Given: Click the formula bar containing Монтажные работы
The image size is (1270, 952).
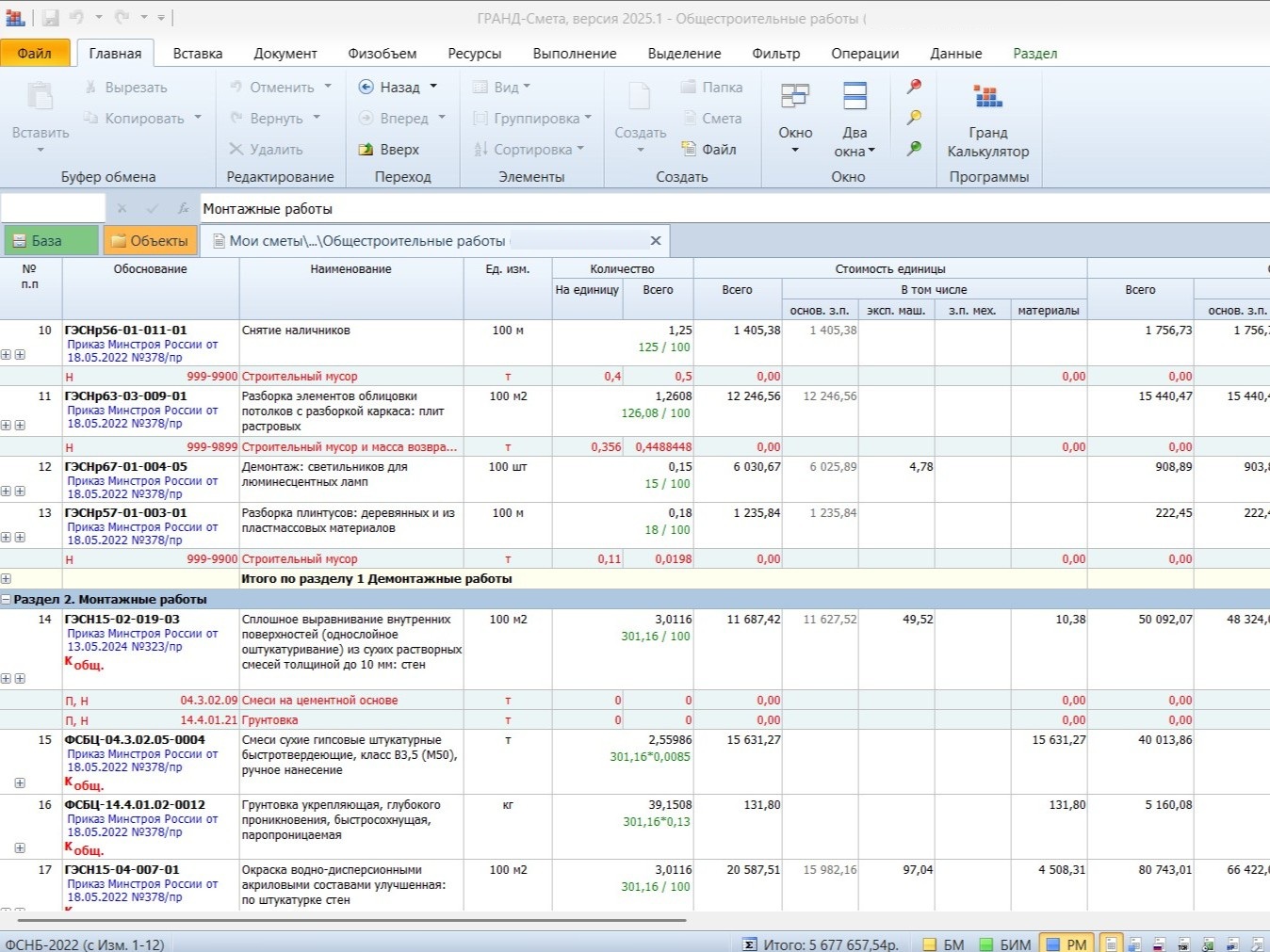Looking at the screenshot, I should (x=659, y=209).
